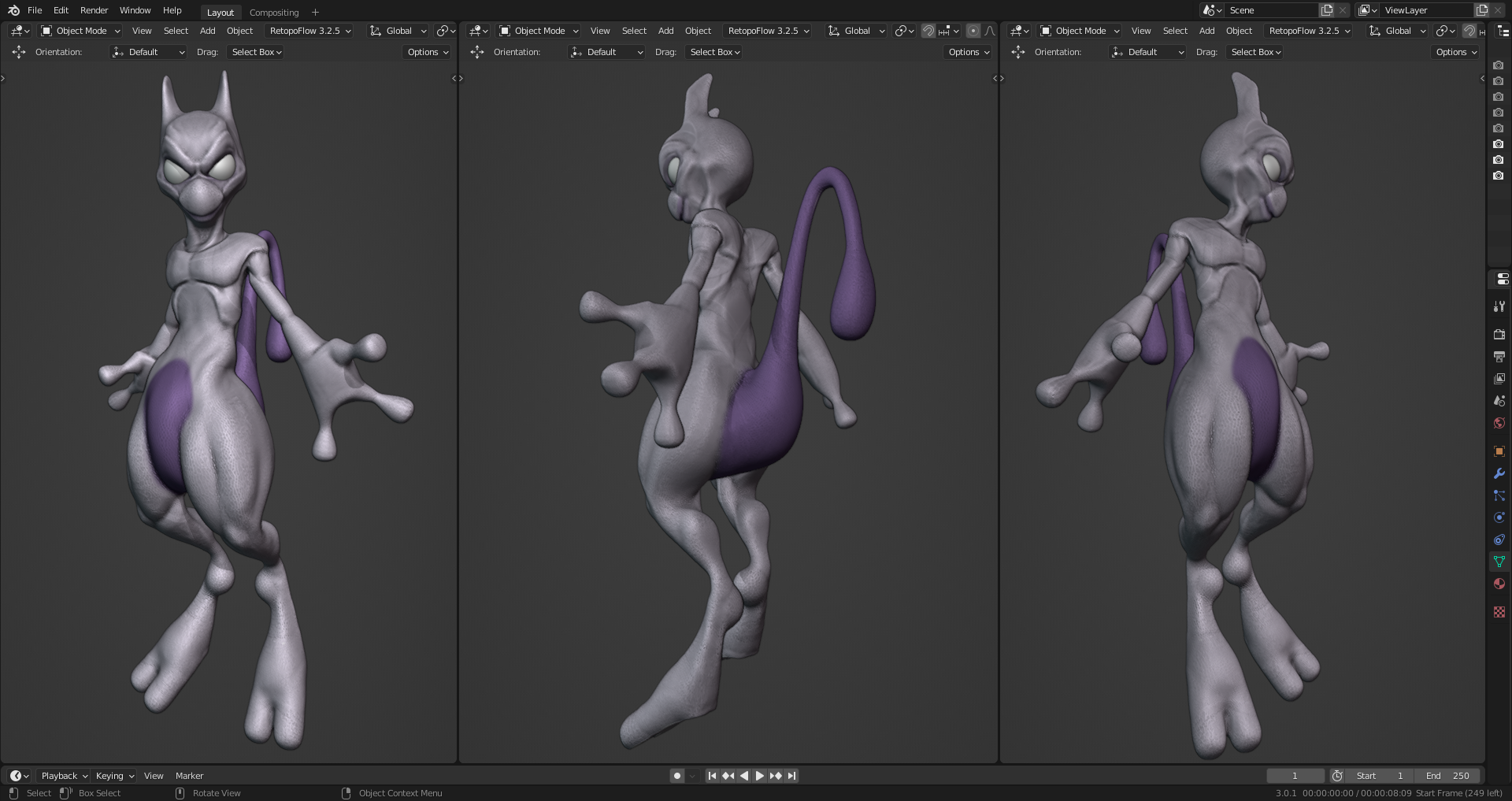Toggle the properties editor options icon

coord(1502,279)
